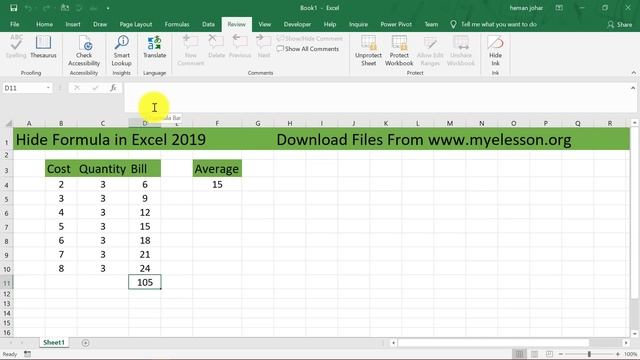This screenshot has width=640, height=360.
Task: Switch to Page Layout view in status bar
Action: point(534,354)
